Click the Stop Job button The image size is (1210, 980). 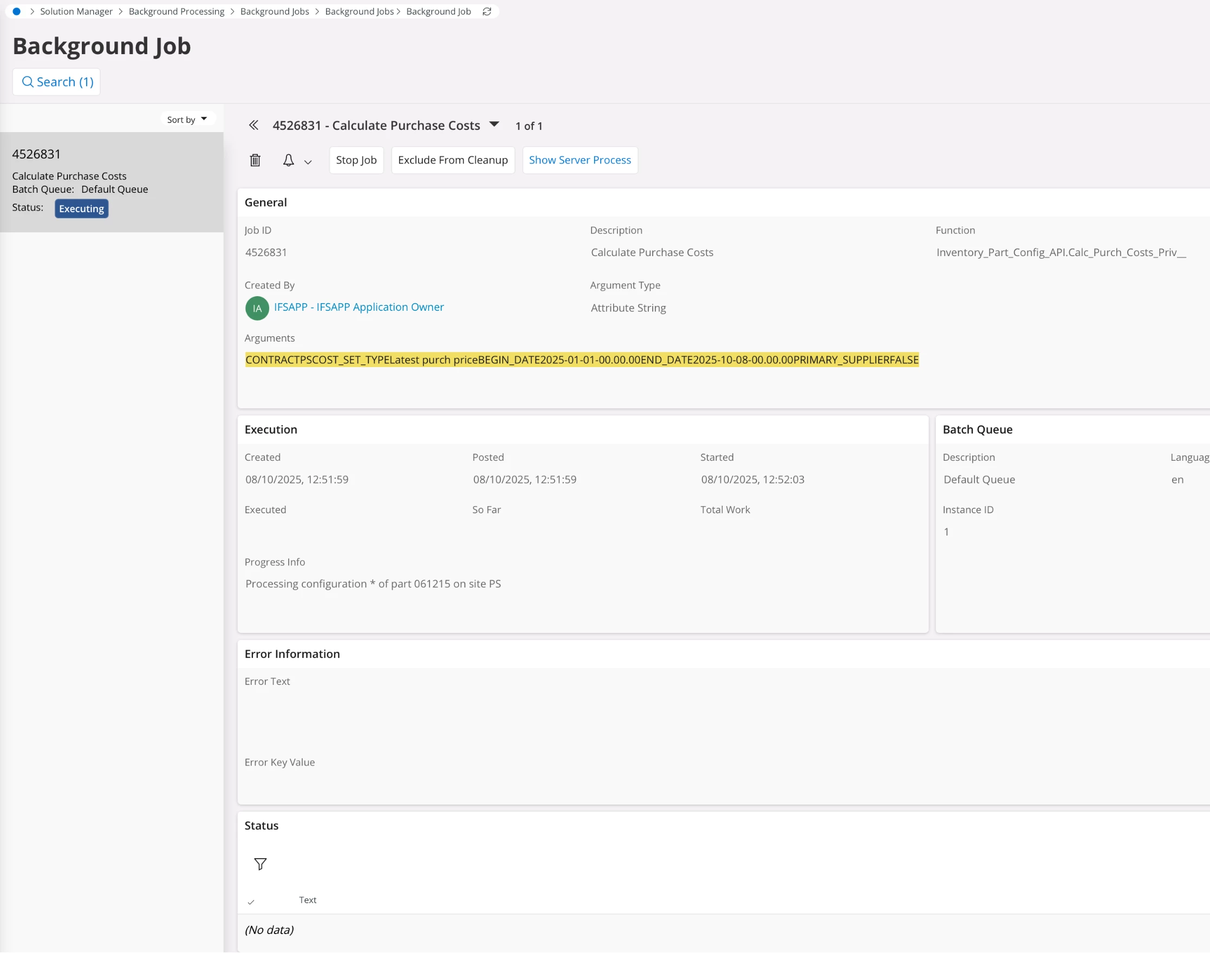356,160
